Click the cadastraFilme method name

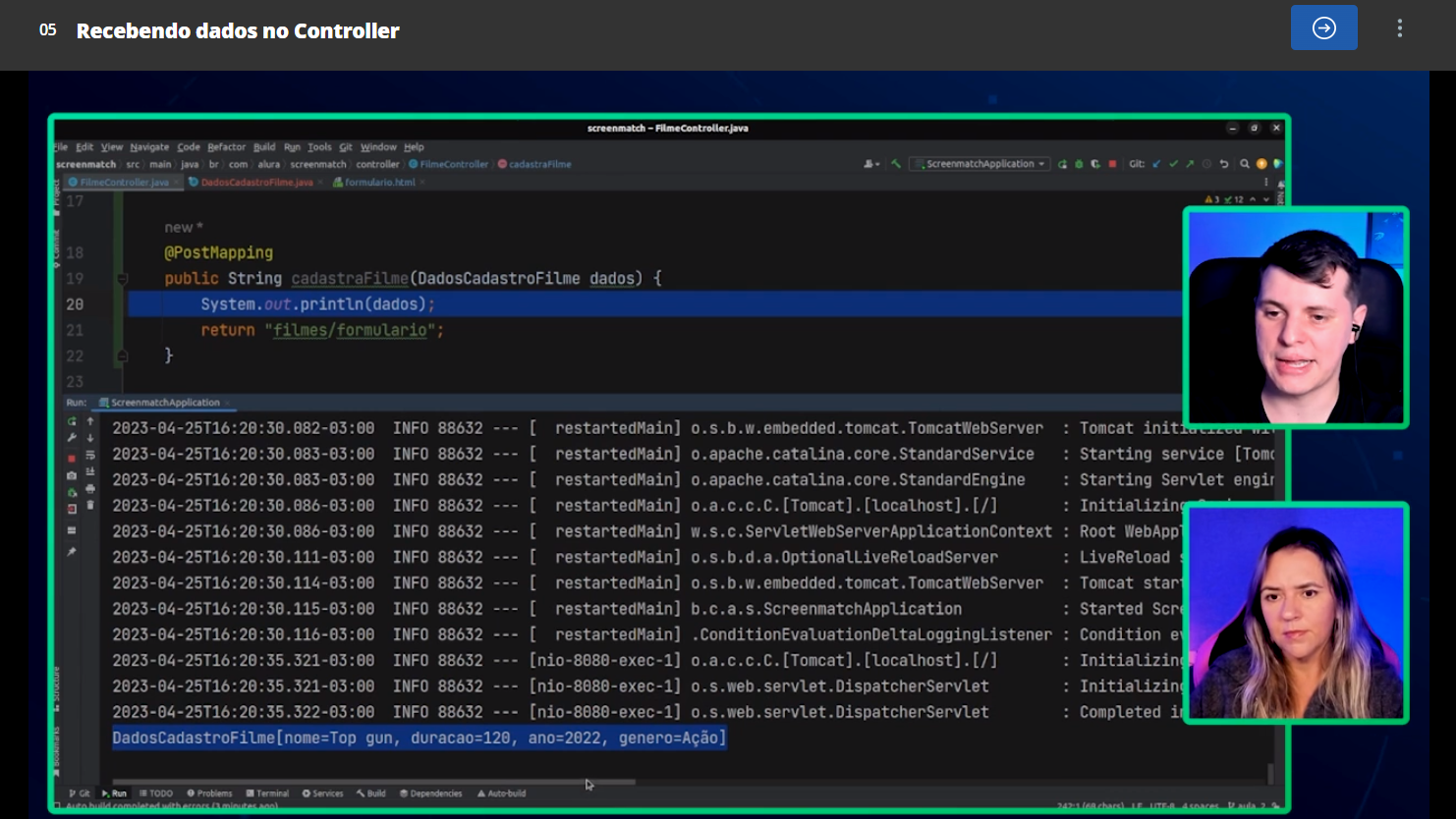[x=350, y=279]
